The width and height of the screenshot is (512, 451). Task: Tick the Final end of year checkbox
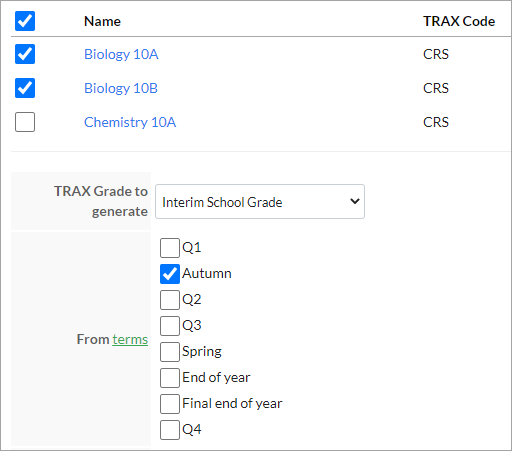pos(170,404)
